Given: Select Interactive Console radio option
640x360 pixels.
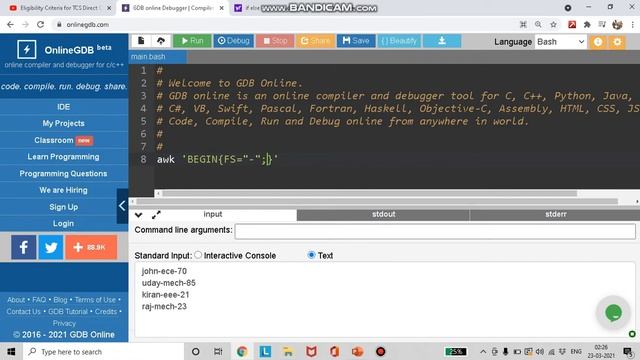Looking at the screenshot, I should (198, 255).
